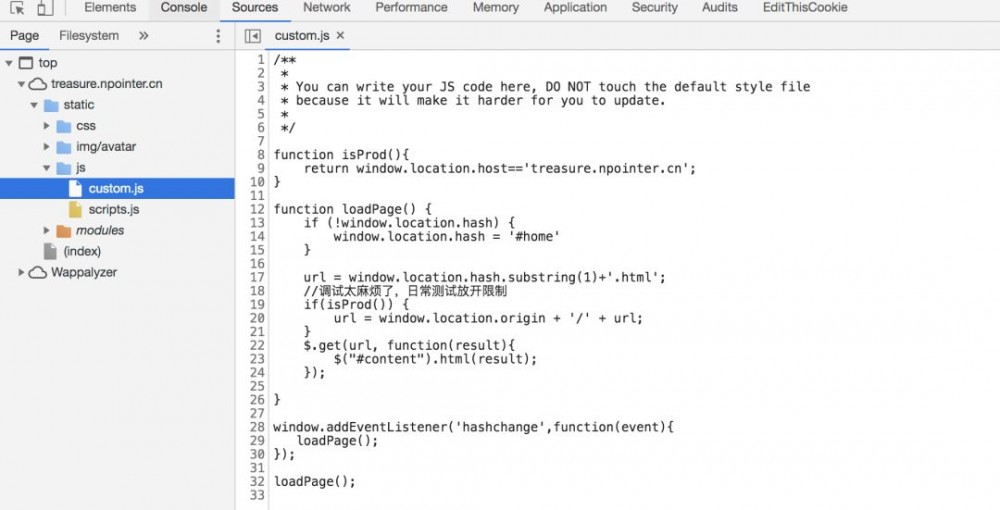The width and height of the screenshot is (1000, 510).
Task: Click the 'function loadPage() {' code line
Action: (353, 209)
